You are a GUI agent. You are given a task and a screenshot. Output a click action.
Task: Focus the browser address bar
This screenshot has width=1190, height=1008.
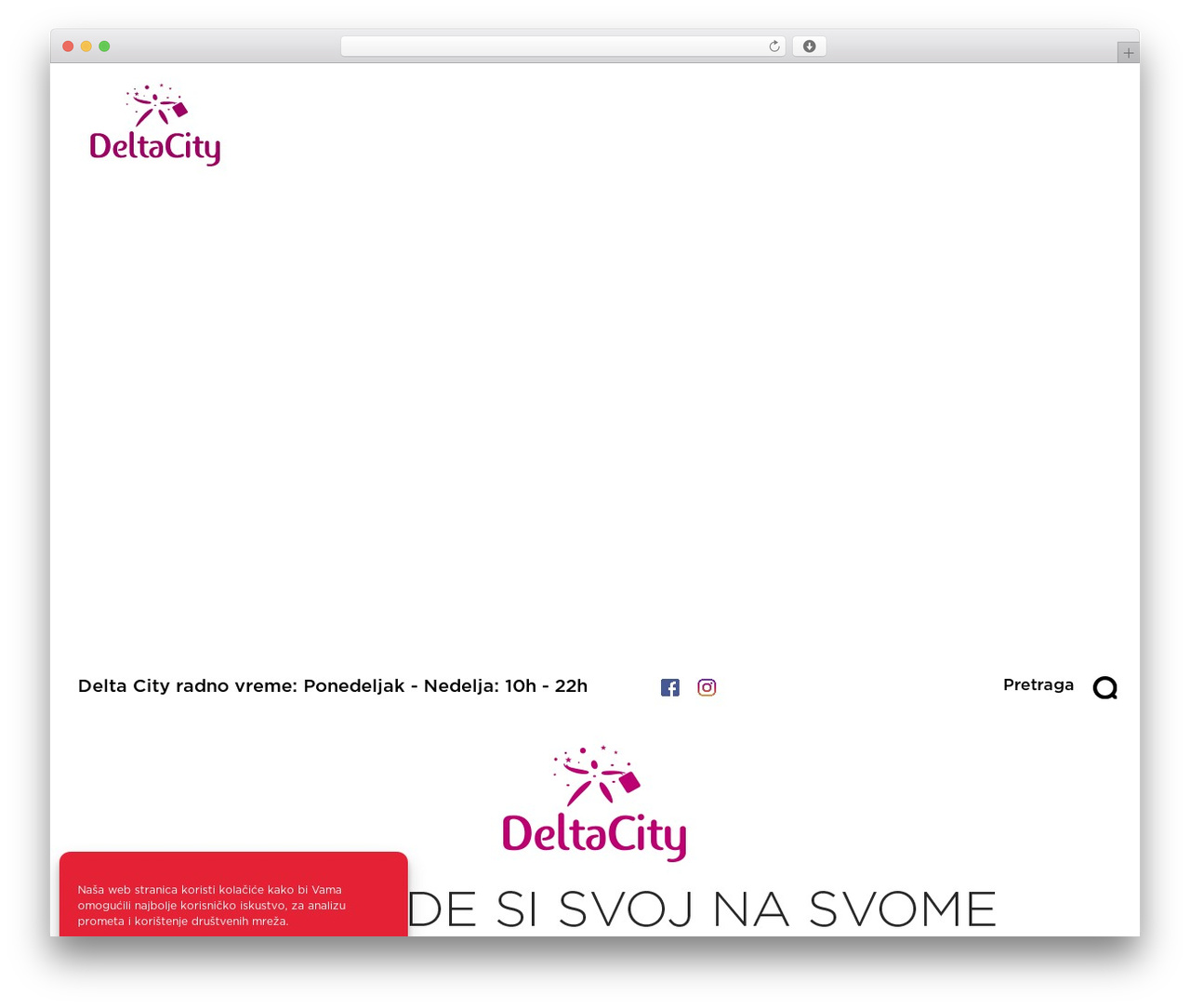point(562,46)
